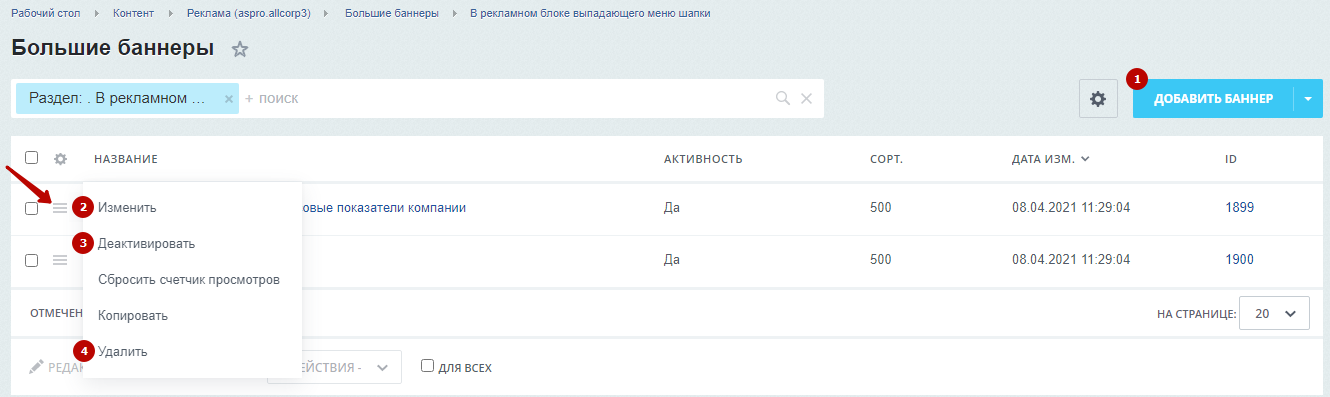Click Да activity cell of row 1899
1330x397 pixels.
point(672,208)
